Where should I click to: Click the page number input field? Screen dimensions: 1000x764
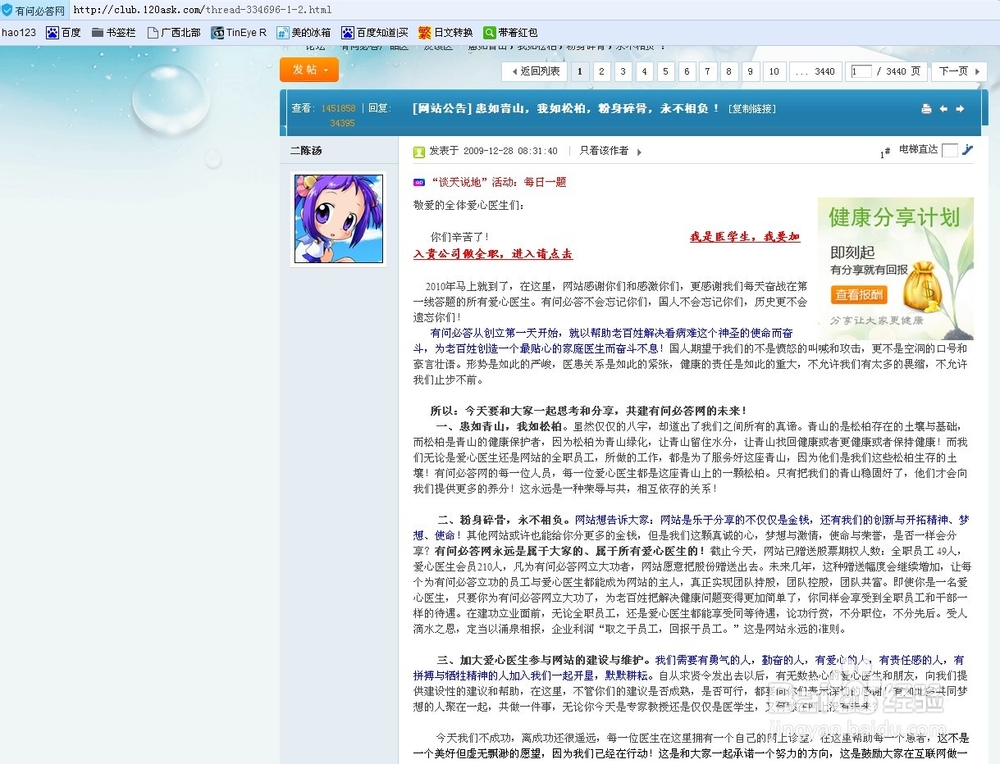(x=861, y=71)
